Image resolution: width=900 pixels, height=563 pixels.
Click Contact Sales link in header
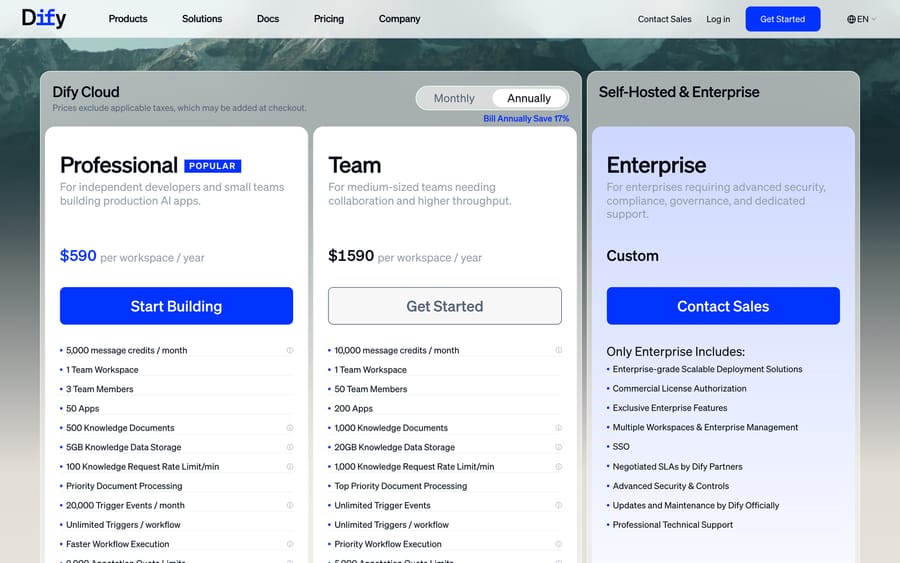point(665,19)
